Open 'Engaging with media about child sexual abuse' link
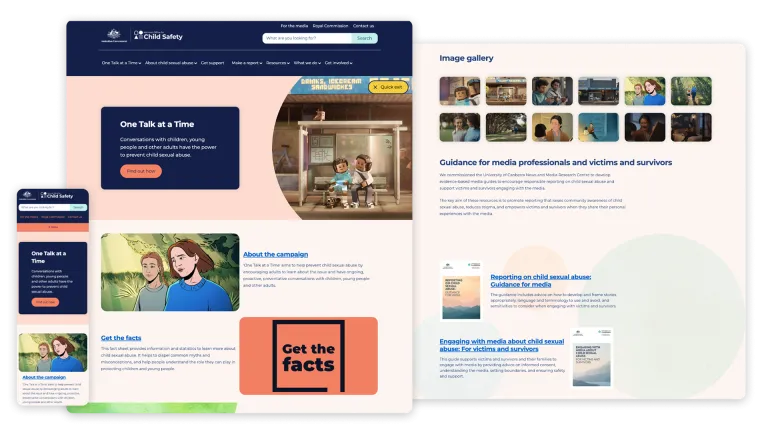The height and width of the screenshot is (432, 768). (x=502, y=345)
